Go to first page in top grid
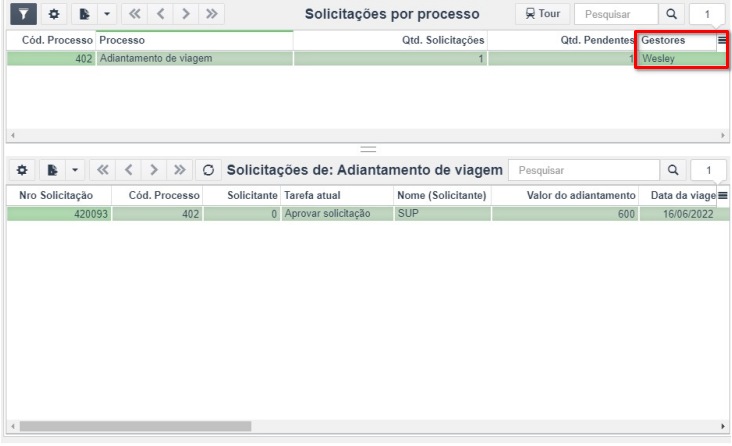This screenshot has width=732, height=446. point(135,14)
